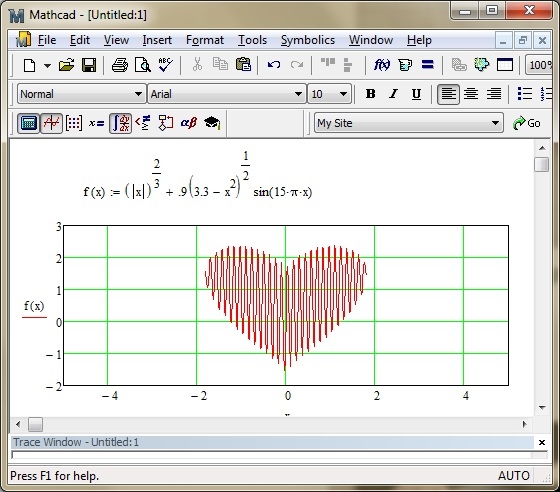
Task: Open the Format menu
Action: pos(205,40)
